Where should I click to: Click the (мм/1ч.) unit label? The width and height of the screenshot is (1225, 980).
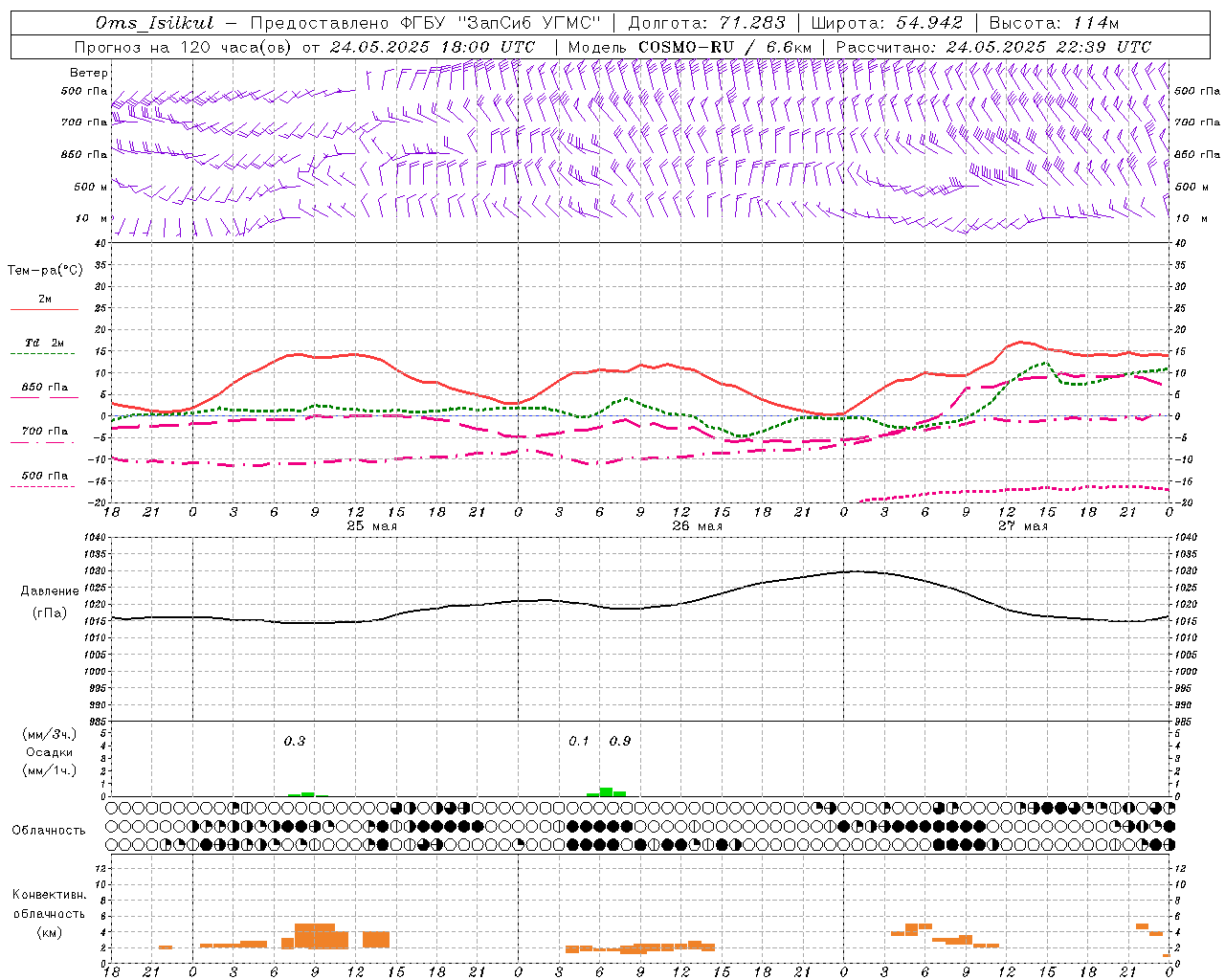[x=50, y=770]
